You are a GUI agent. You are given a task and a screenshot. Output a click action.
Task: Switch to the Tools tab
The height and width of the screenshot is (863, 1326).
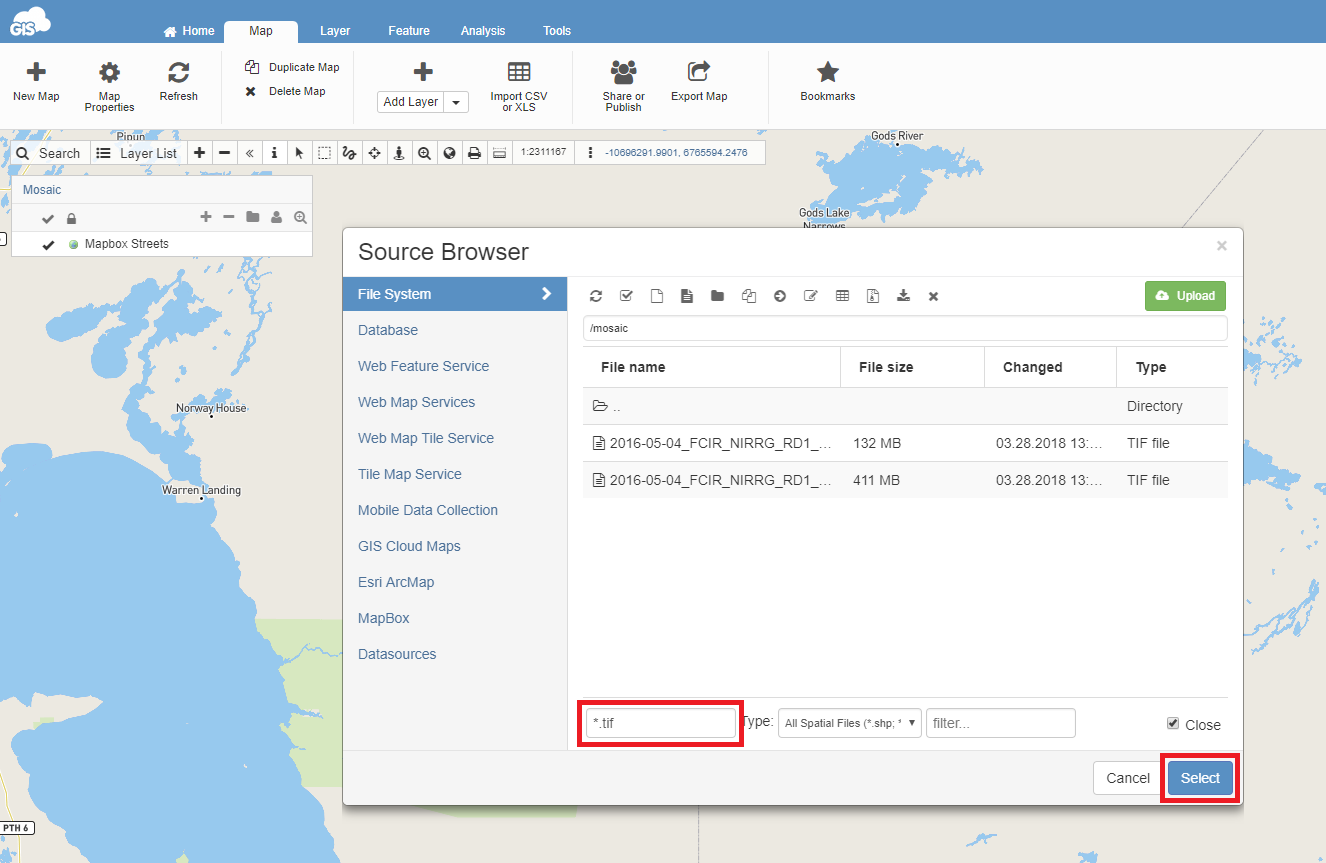pos(557,31)
